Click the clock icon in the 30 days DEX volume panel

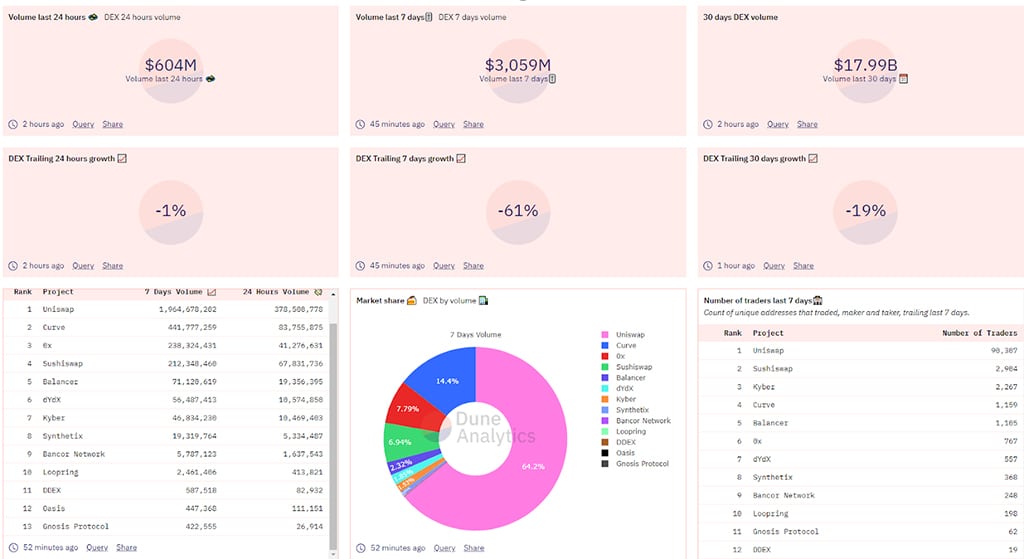pos(708,124)
